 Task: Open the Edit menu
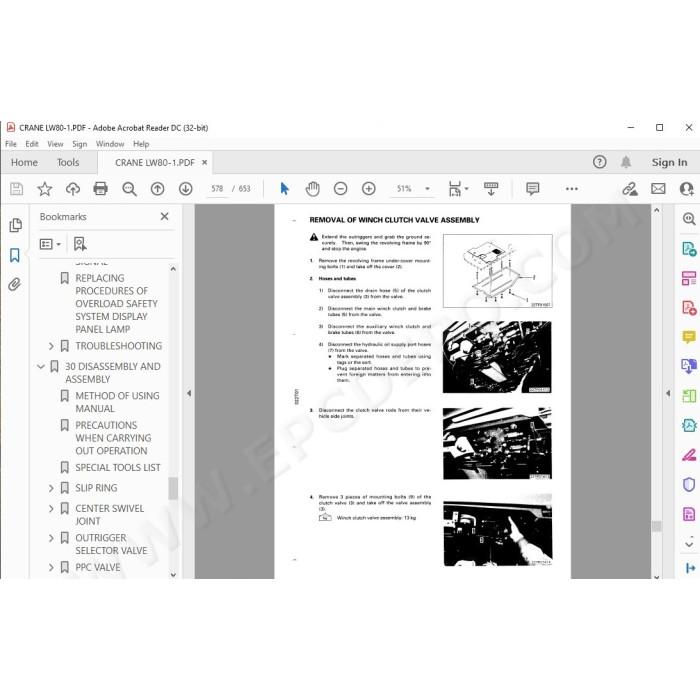[x=32, y=144]
